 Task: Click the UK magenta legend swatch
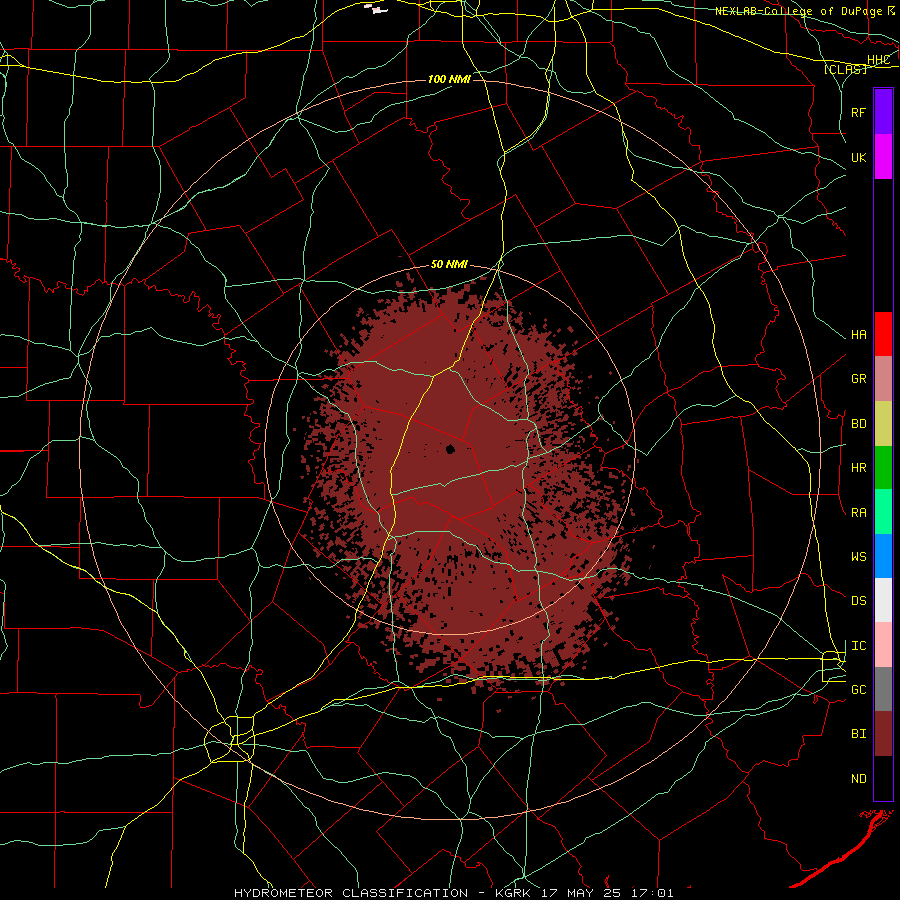pyautogui.click(x=883, y=157)
